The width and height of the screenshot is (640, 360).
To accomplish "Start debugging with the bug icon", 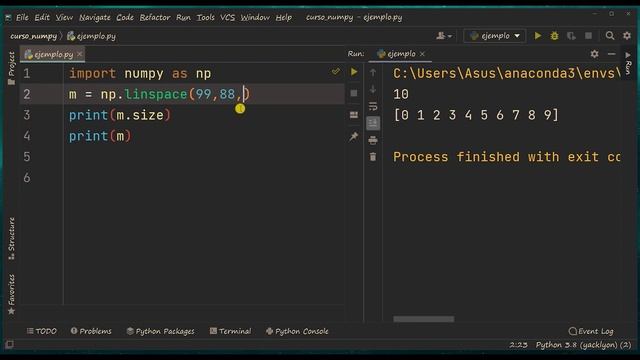I will [554, 36].
